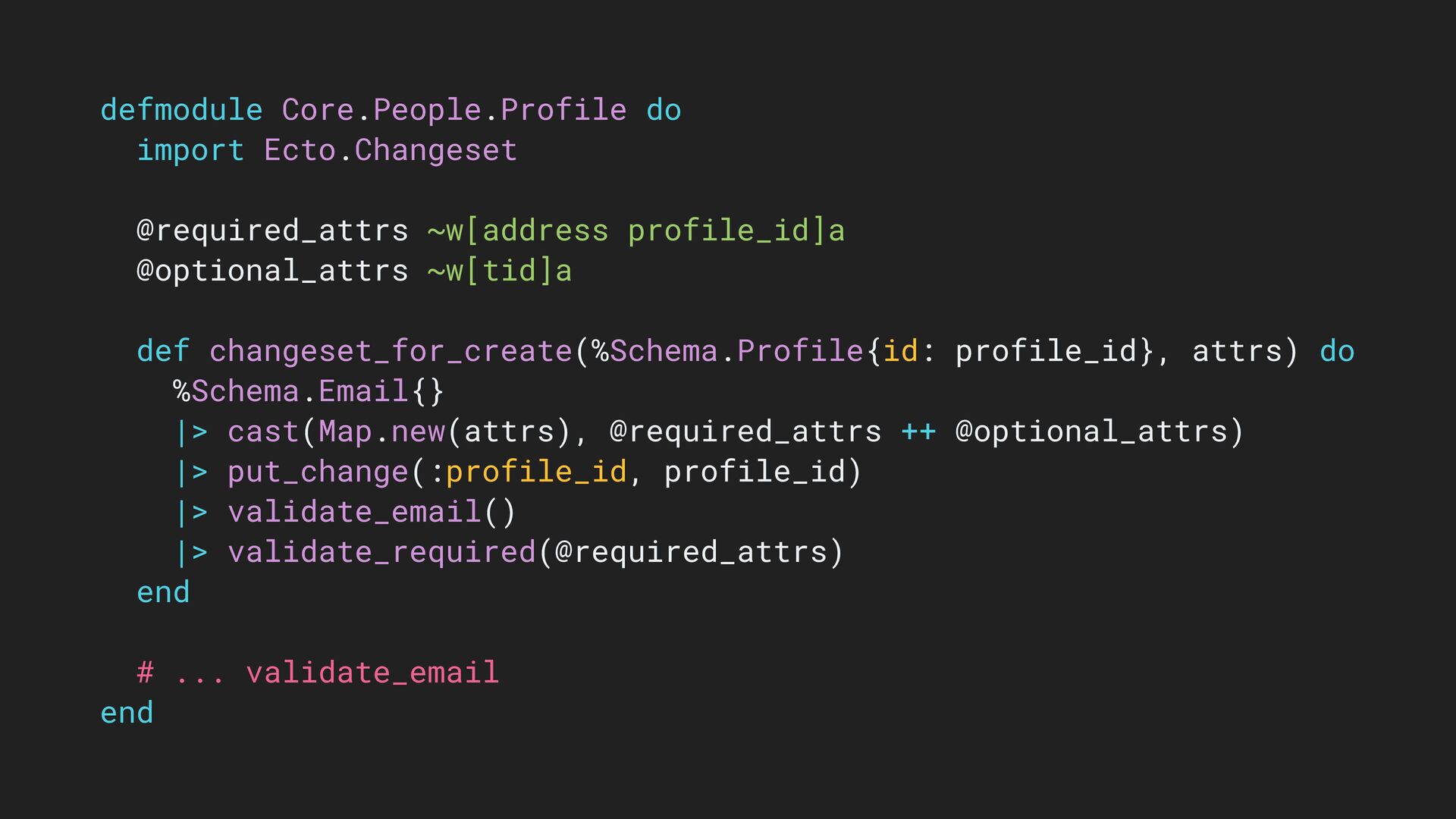This screenshot has height=819, width=1456.
Task: Select the ~w[tid]a sigil
Action: (500, 271)
